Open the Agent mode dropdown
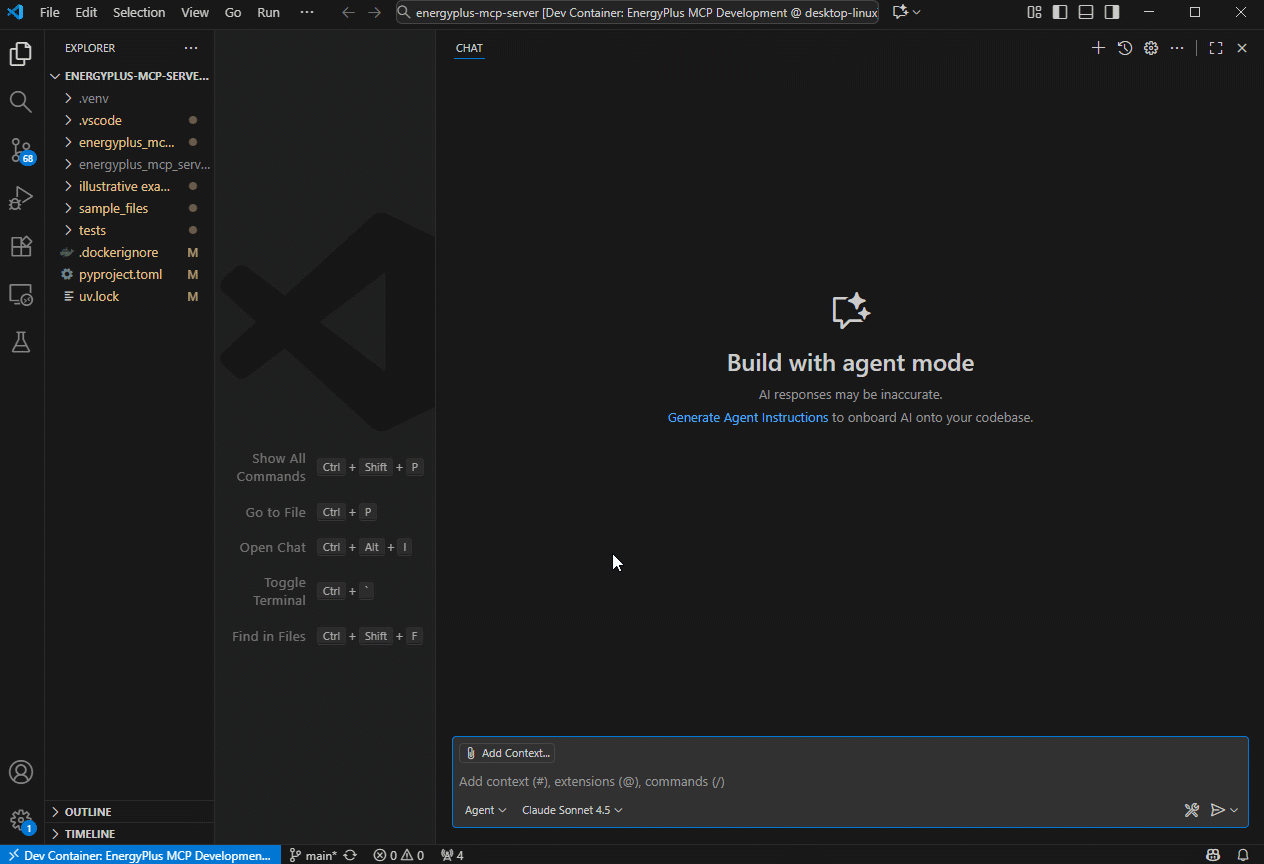Viewport: 1264px width, 864px height. coord(485,810)
